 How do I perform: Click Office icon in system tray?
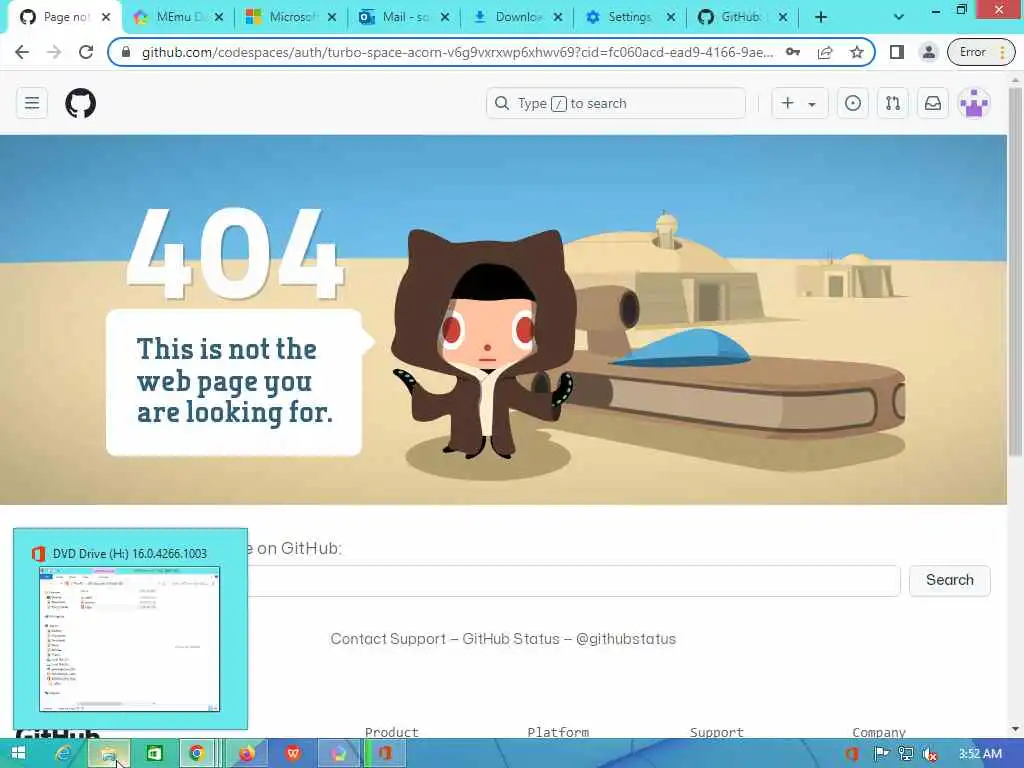pos(853,754)
